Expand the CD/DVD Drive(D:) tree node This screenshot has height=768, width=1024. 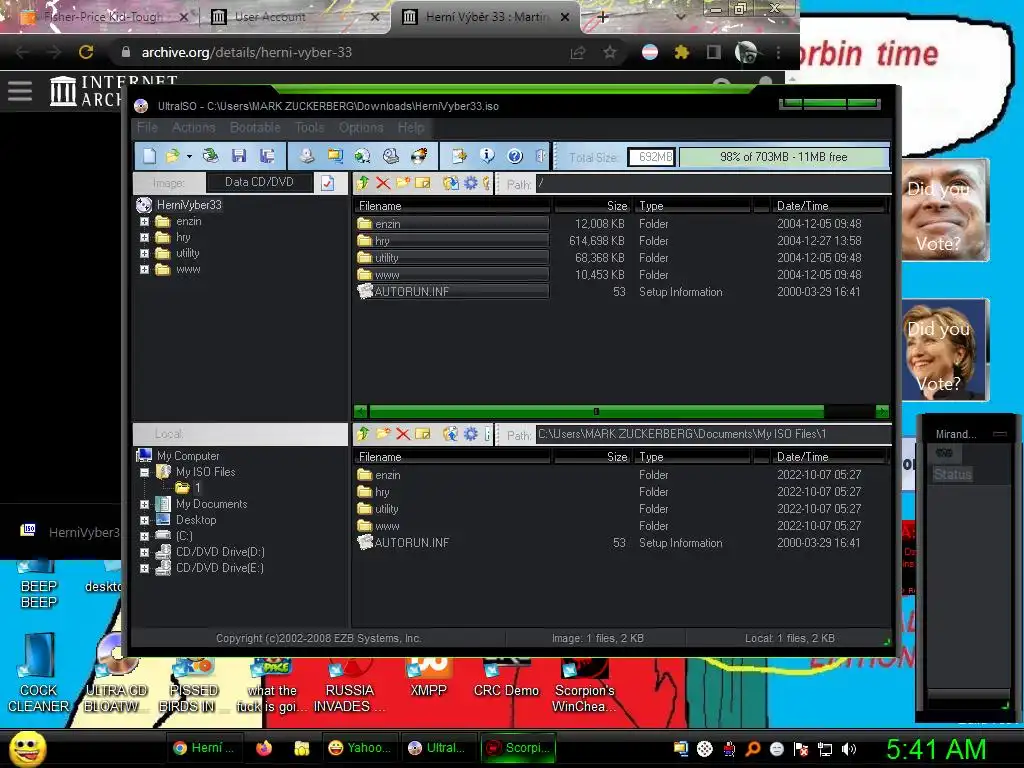point(144,552)
